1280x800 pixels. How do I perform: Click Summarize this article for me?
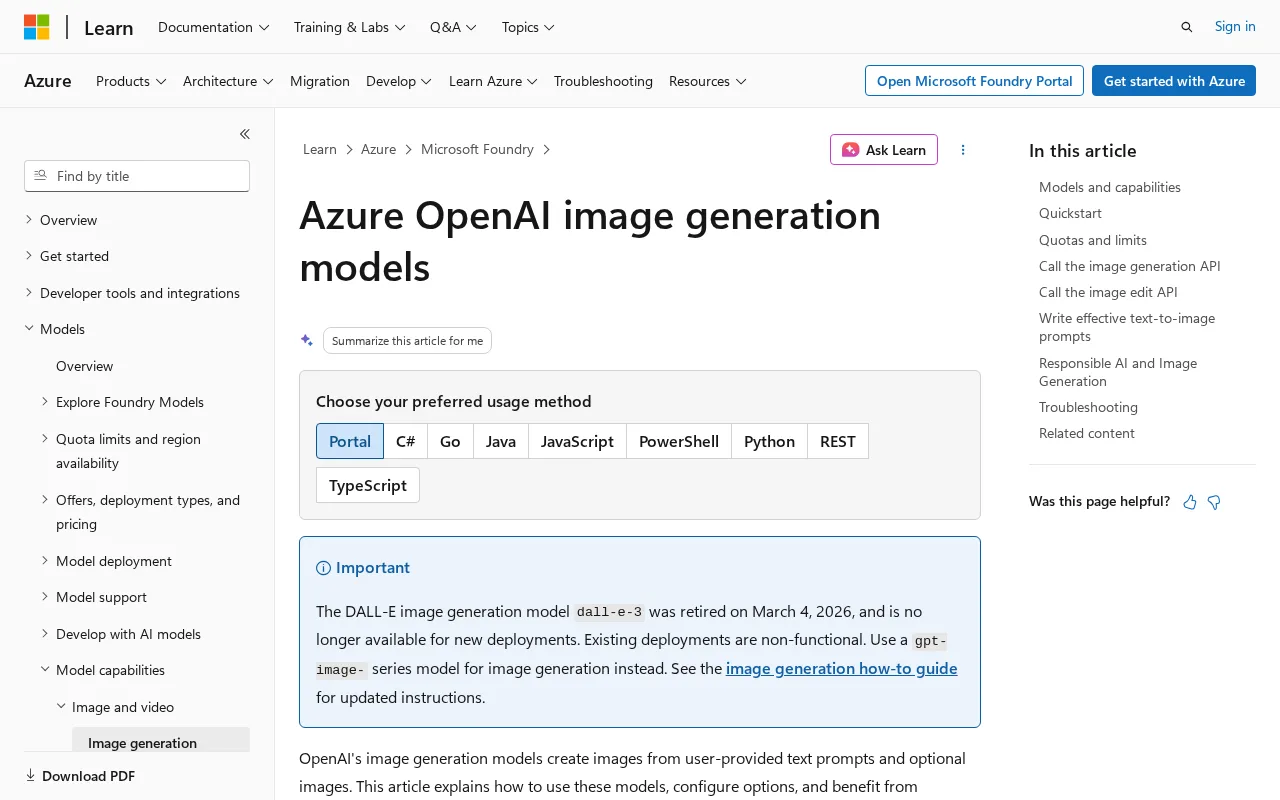coord(407,341)
